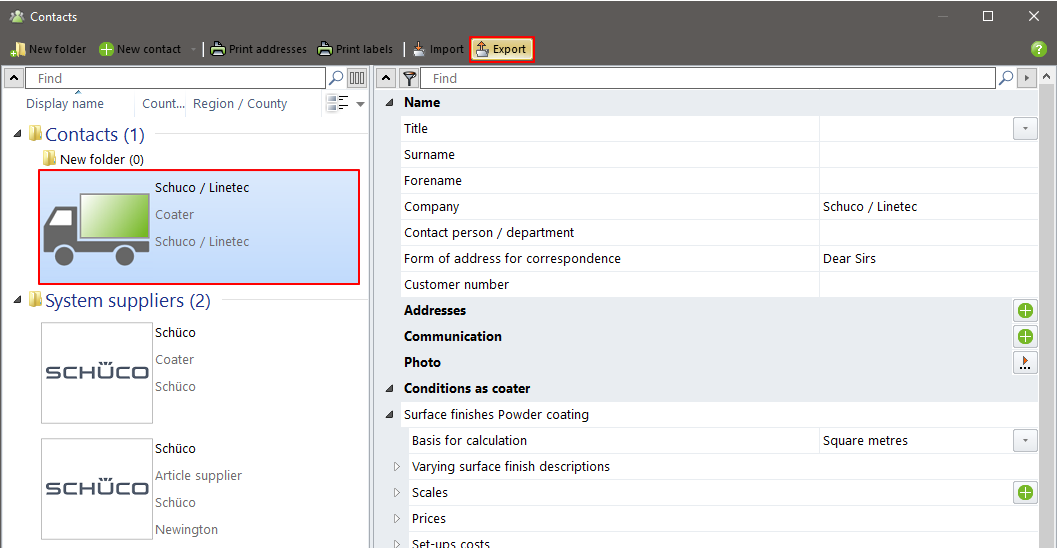Add a Communication entry with plus

click(1025, 337)
